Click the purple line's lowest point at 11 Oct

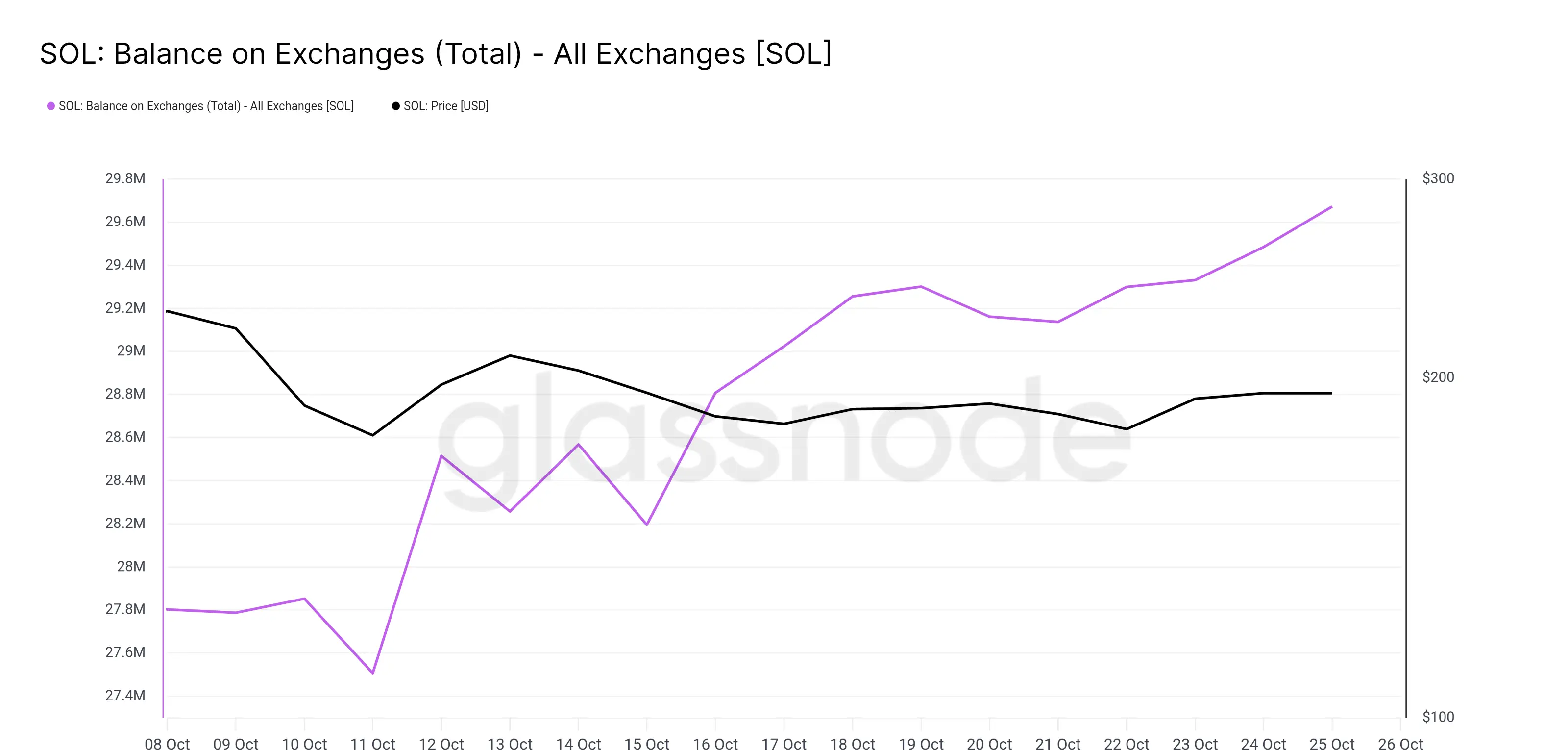(372, 673)
